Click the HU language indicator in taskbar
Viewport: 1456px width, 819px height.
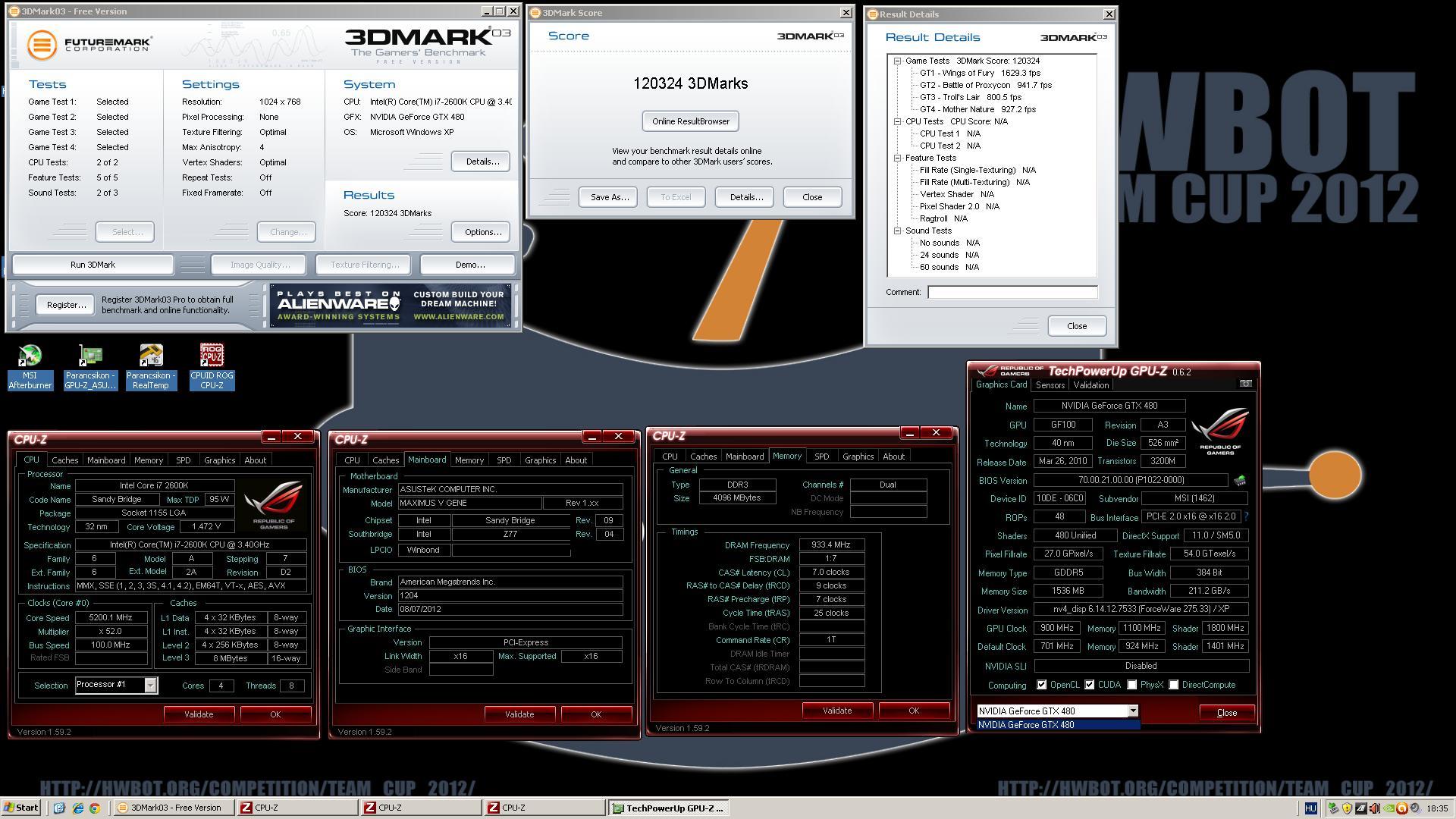coord(1310,808)
